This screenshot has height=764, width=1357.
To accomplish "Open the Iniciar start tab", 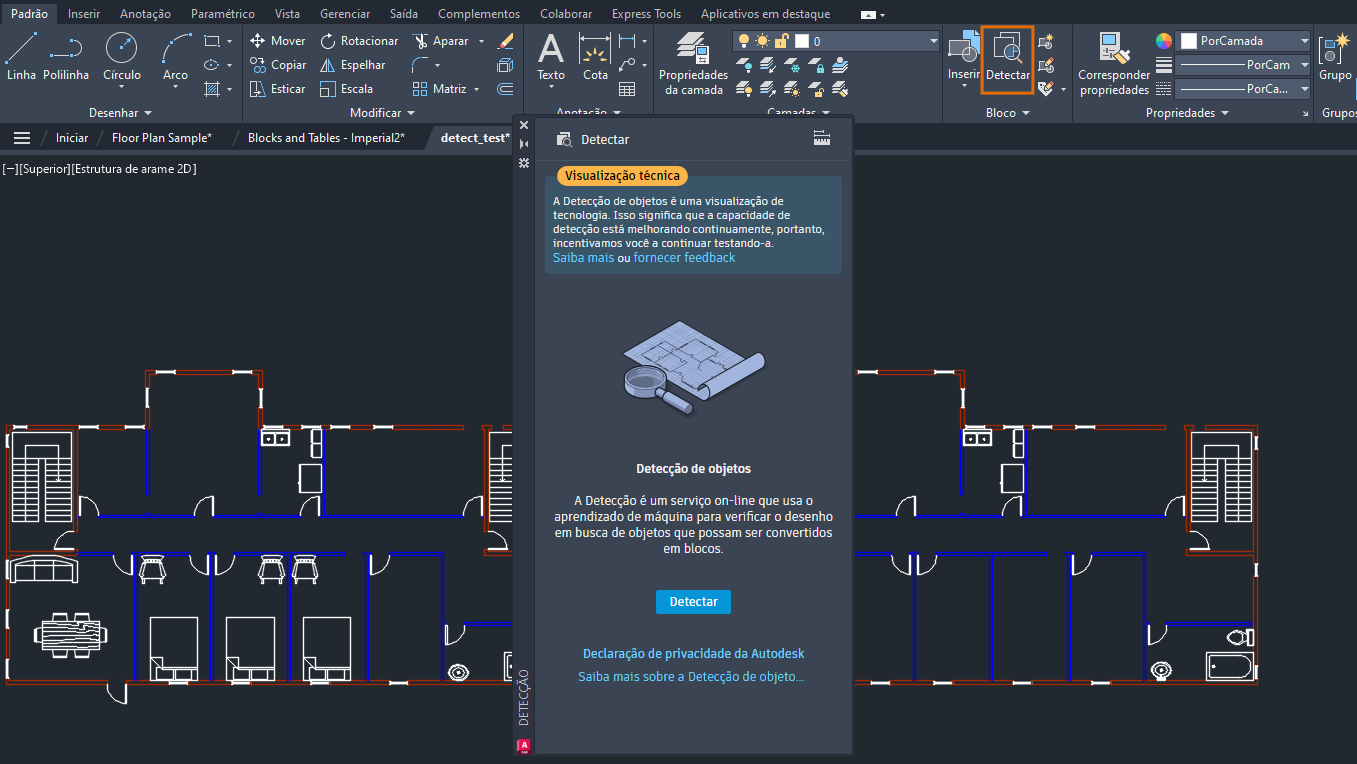I will [72, 138].
